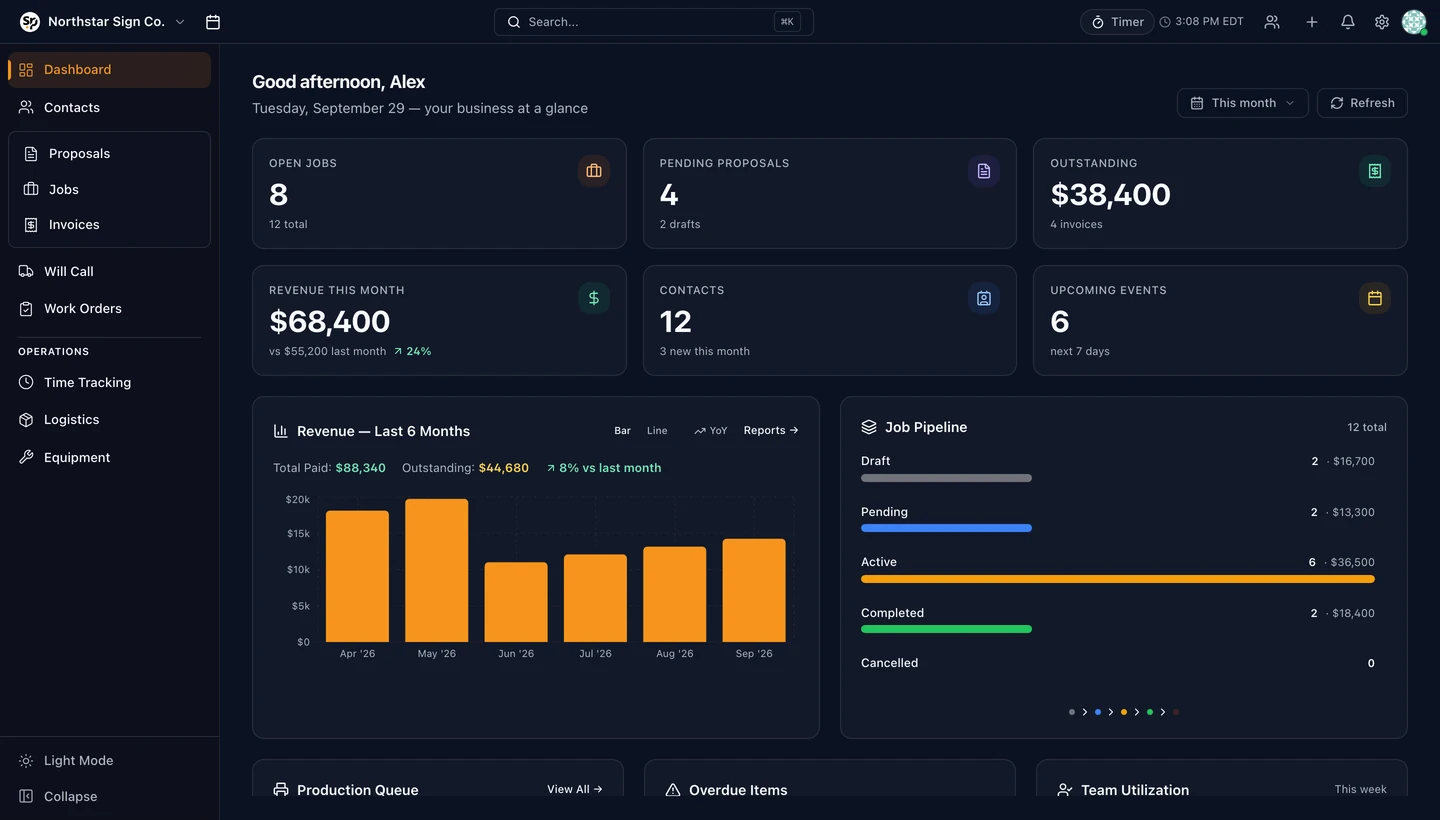Click the Pending Proposals document icon
The width and height of the screenshot is (1440, 820).
pyautogui.click(x=984, y=171)
